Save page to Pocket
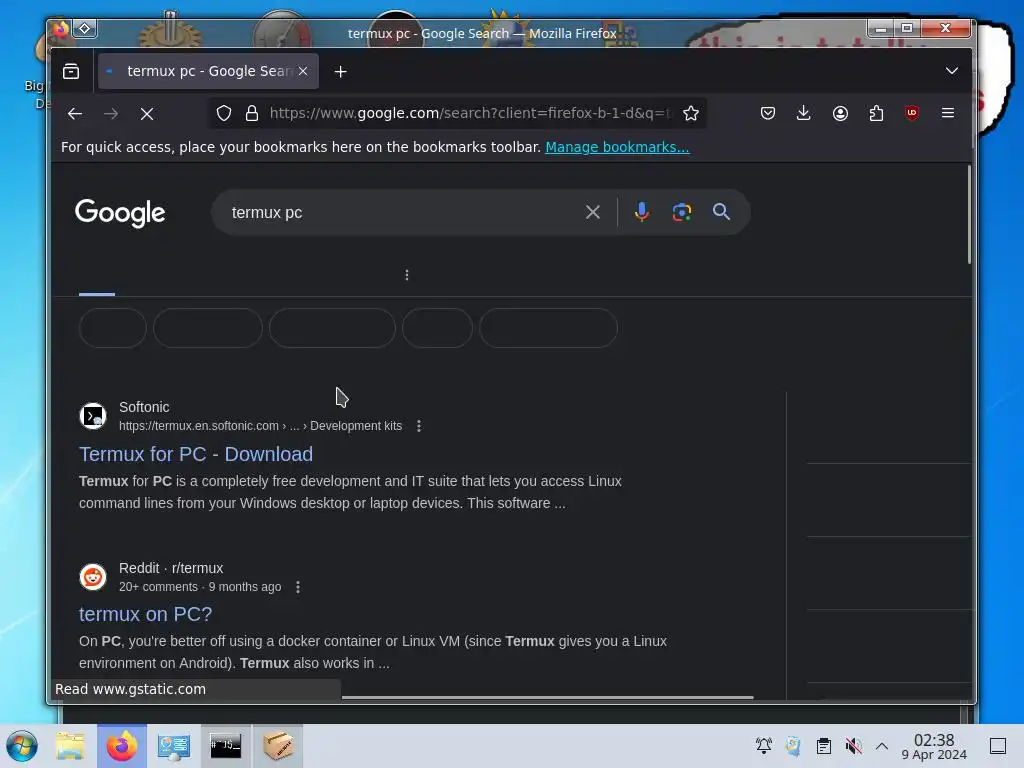 (x=768, y=114)
